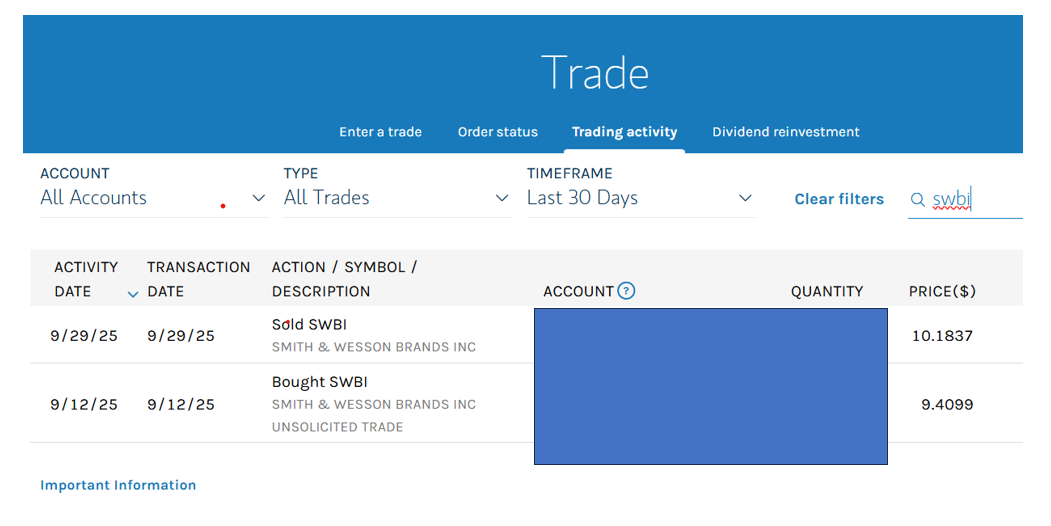Select the Bought SWBI entry
Image resolution: width=1051 pixels, height=526 pixels.
[320, 382]
